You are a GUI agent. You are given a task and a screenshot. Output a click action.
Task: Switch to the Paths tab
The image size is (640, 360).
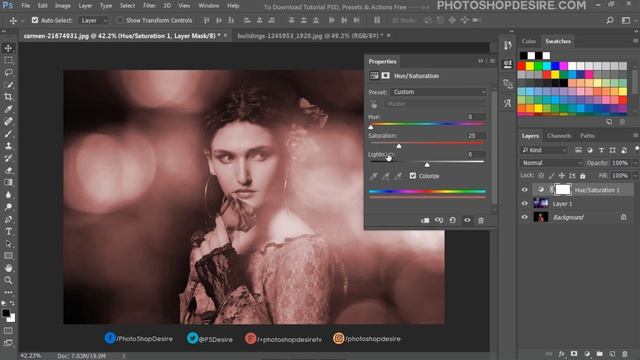tap(587, 136)
